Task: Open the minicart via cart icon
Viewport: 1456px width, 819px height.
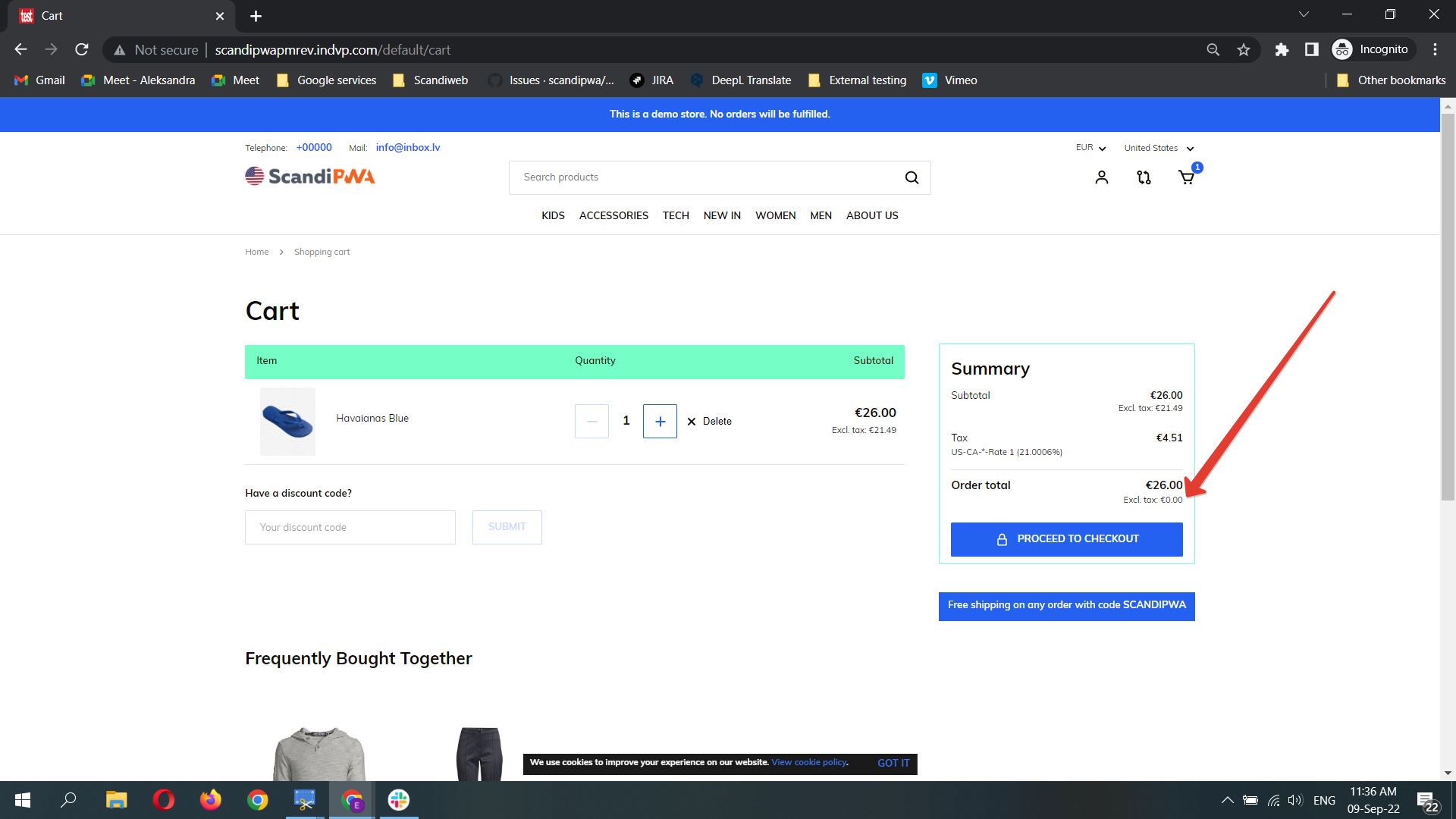Action: tap(1186, 177)
